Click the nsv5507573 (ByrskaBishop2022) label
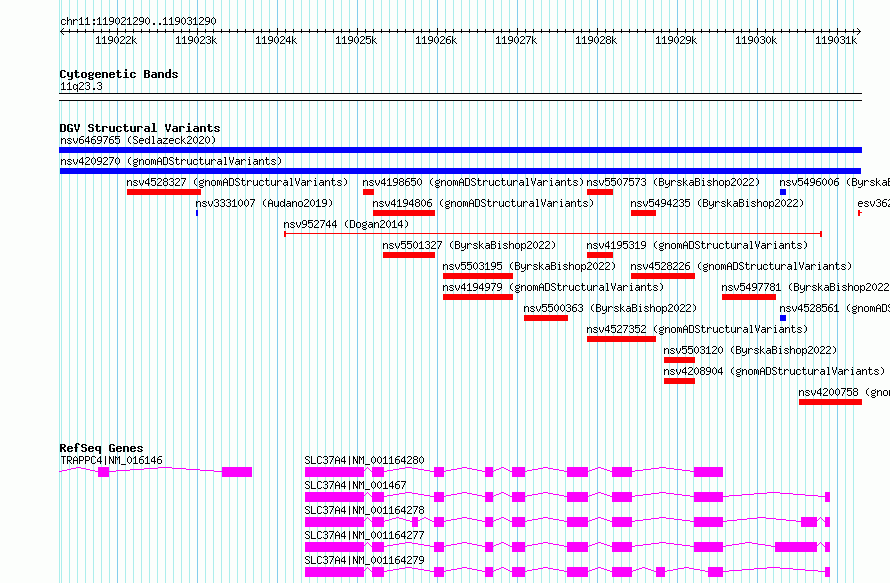Image resolution: width=890 pixels, height=583 pixels. [x=673, y=182]
